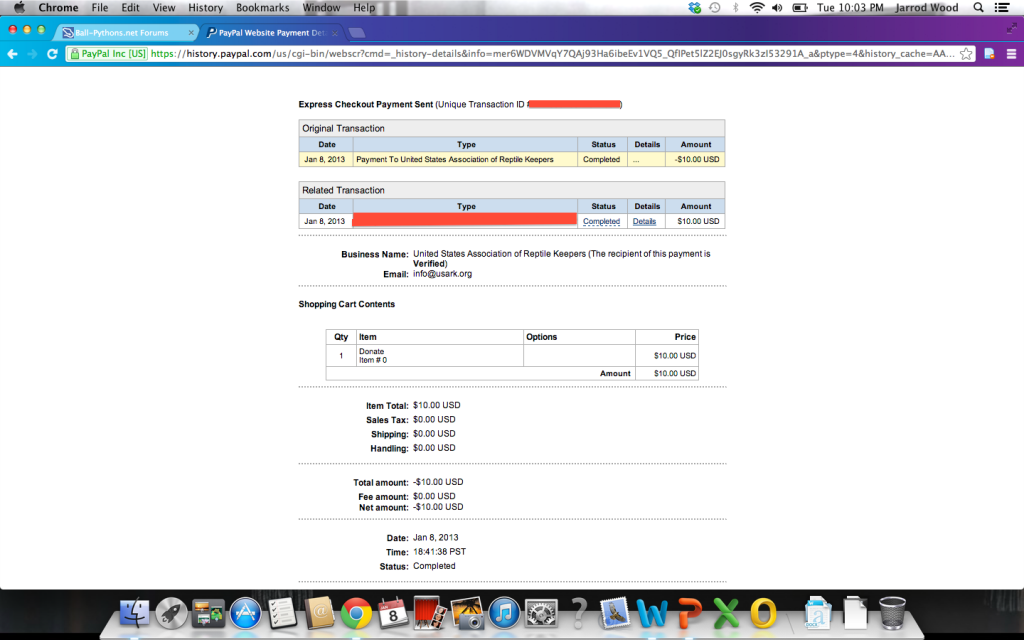The height and width of the screenshot is (640, 1024).
Task: Click the page extension icon beside the star
Action: coord(989,54)
